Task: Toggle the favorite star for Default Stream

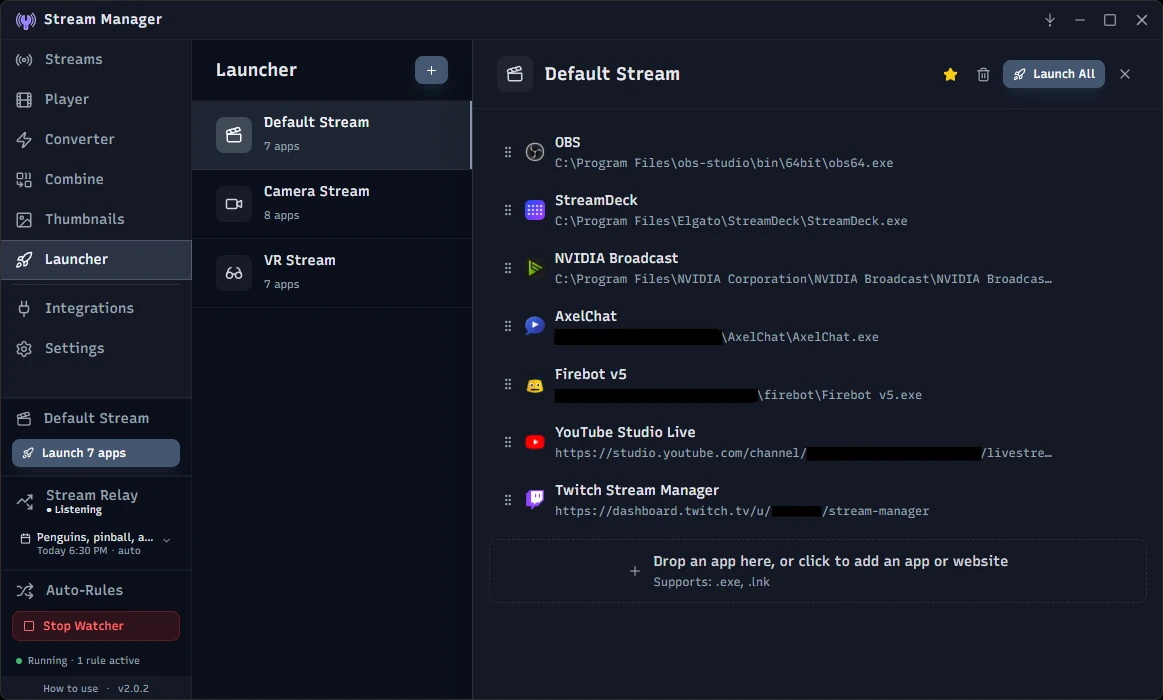Action: point(950,74)
